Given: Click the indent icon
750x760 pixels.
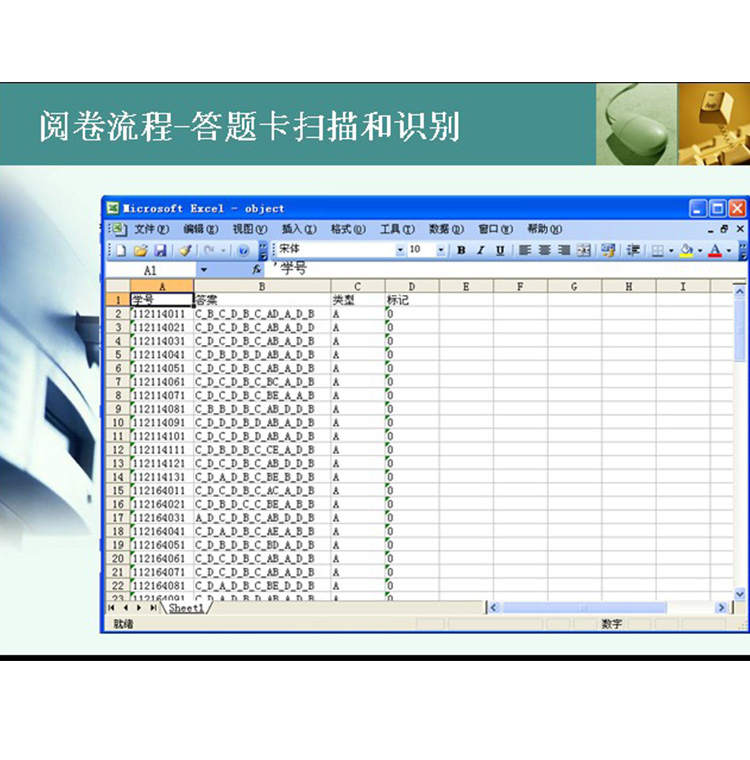Looking at the screenshot, I should (633, 250).
